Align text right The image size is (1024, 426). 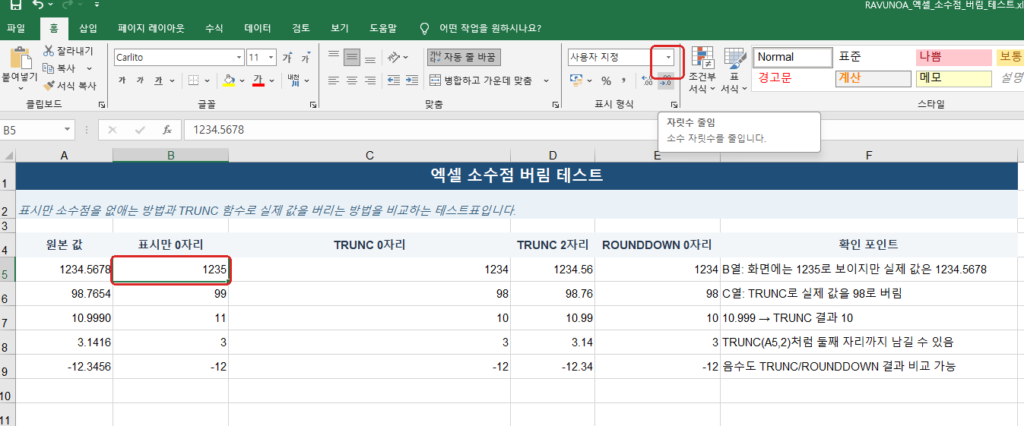370,80
